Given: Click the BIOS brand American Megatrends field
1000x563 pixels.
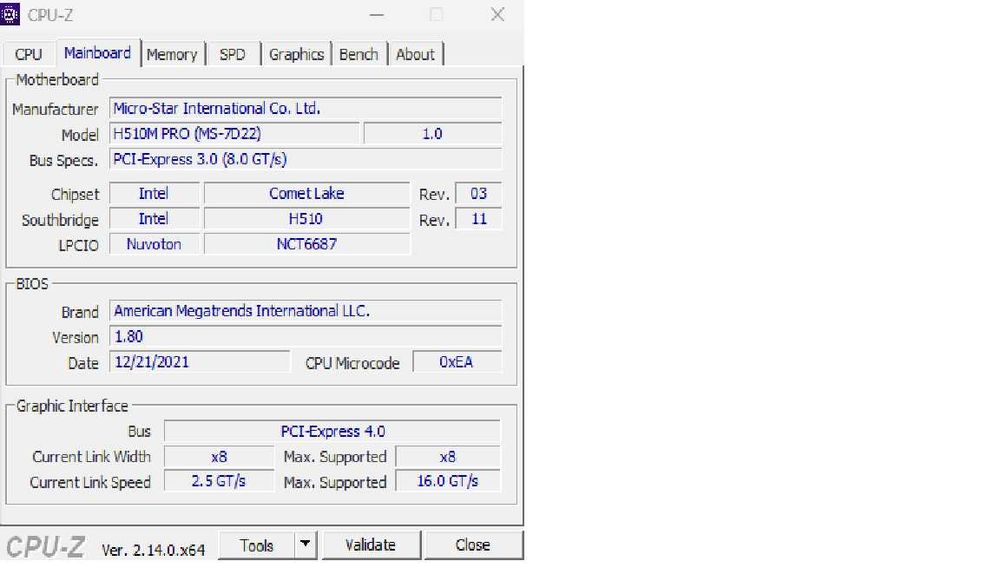Looking at the screenshot, I should (x=305, y=311).
